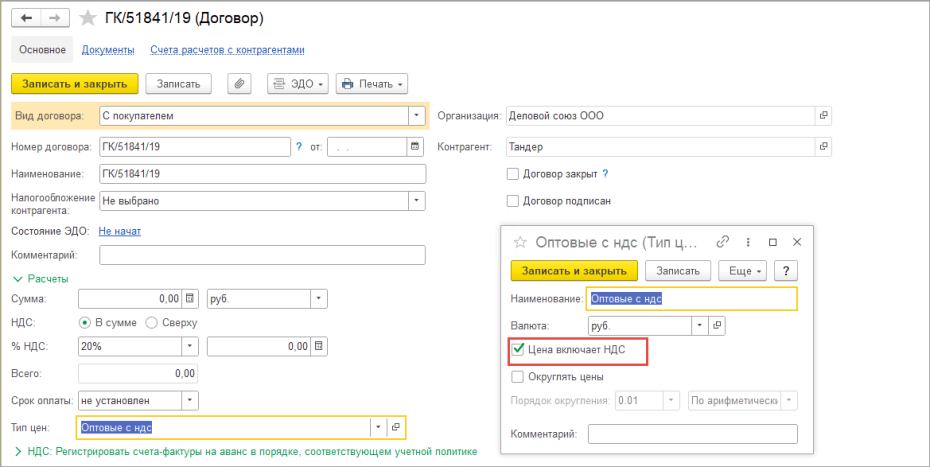Open the ЭДО dropdown menu
930x467 pixels.
pyautogui.click(x=298, y=84)
